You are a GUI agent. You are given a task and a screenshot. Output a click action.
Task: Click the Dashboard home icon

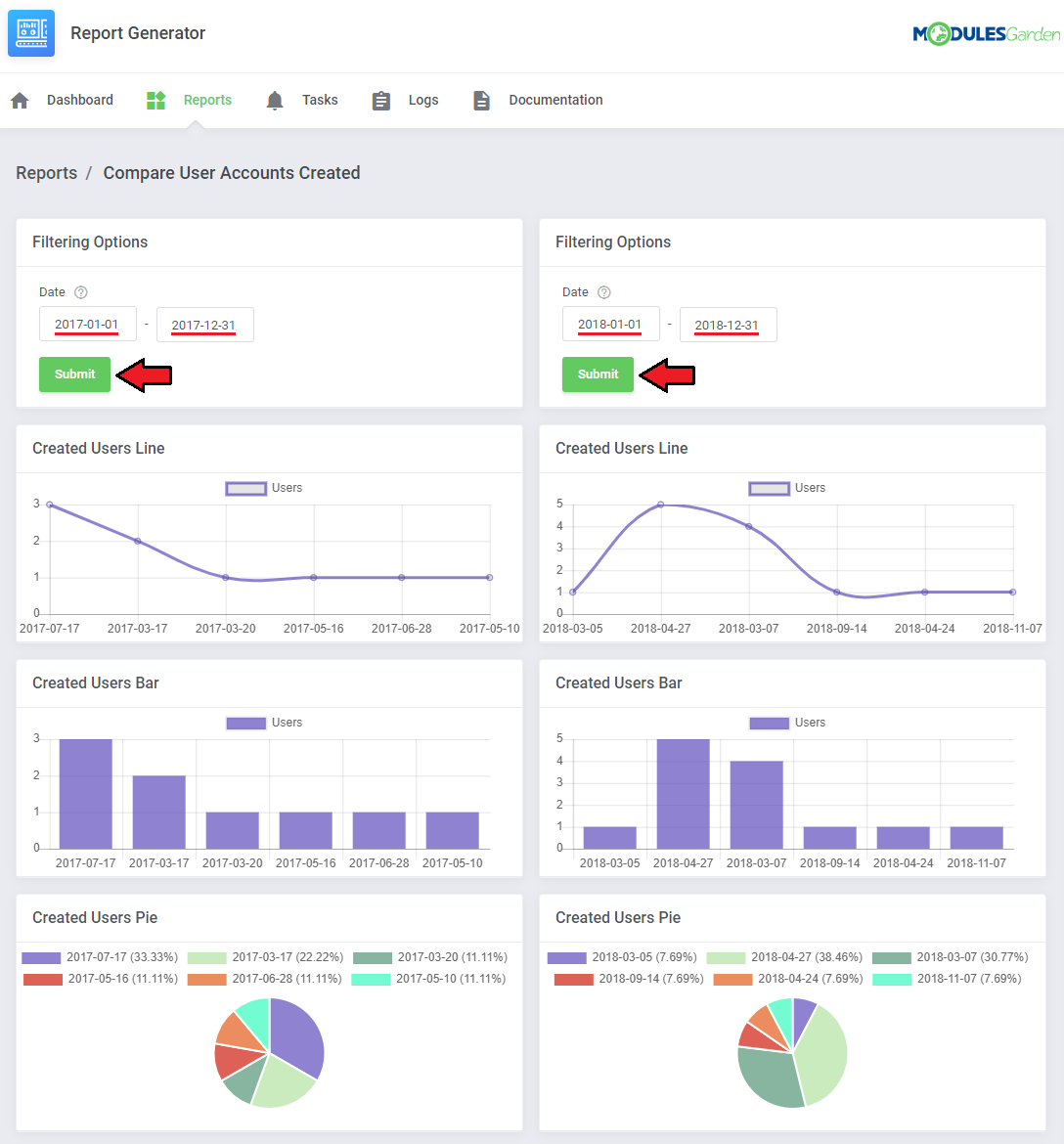pos(20,100)
